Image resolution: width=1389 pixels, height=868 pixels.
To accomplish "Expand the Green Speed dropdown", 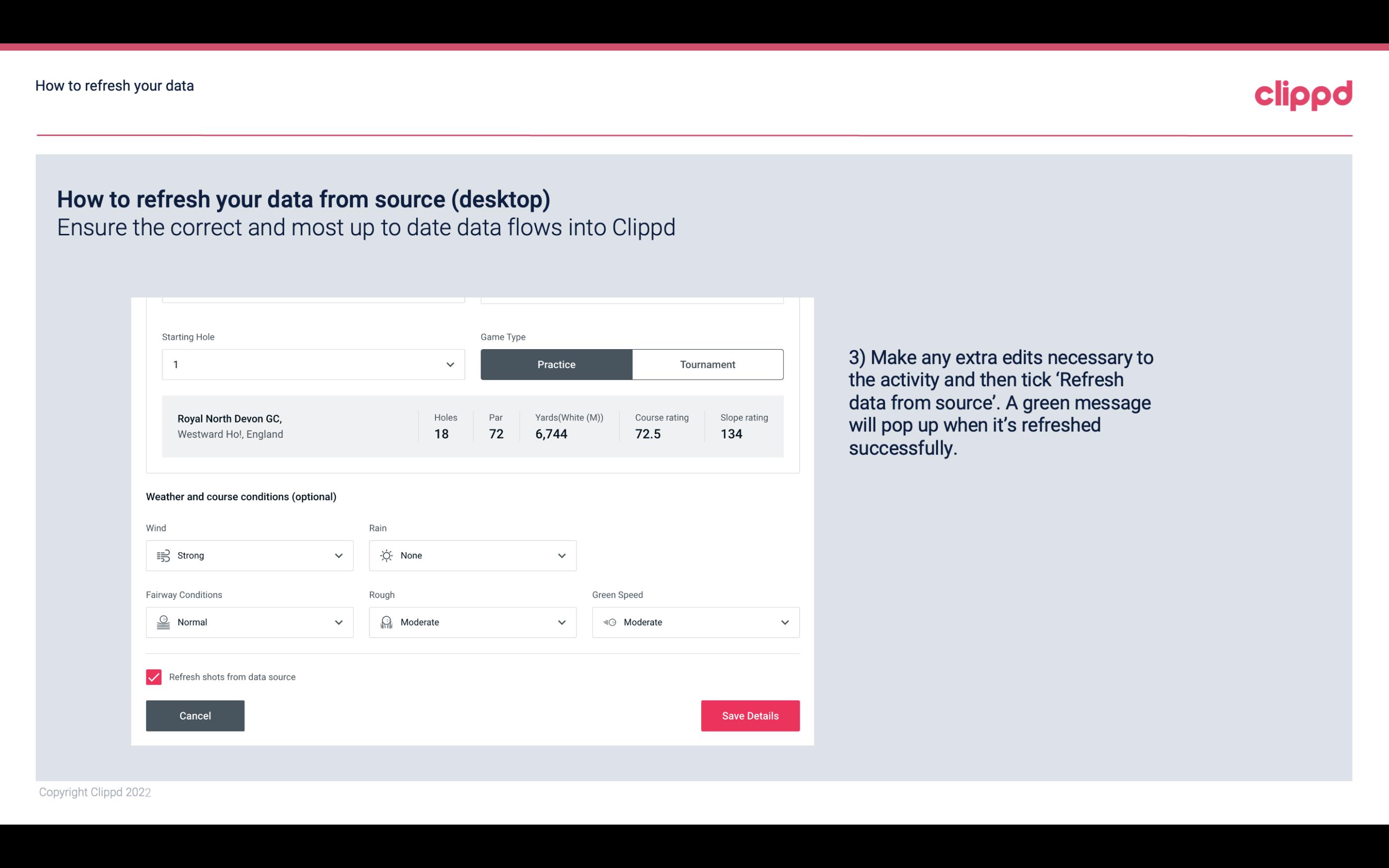I will [x=784, y=622].
